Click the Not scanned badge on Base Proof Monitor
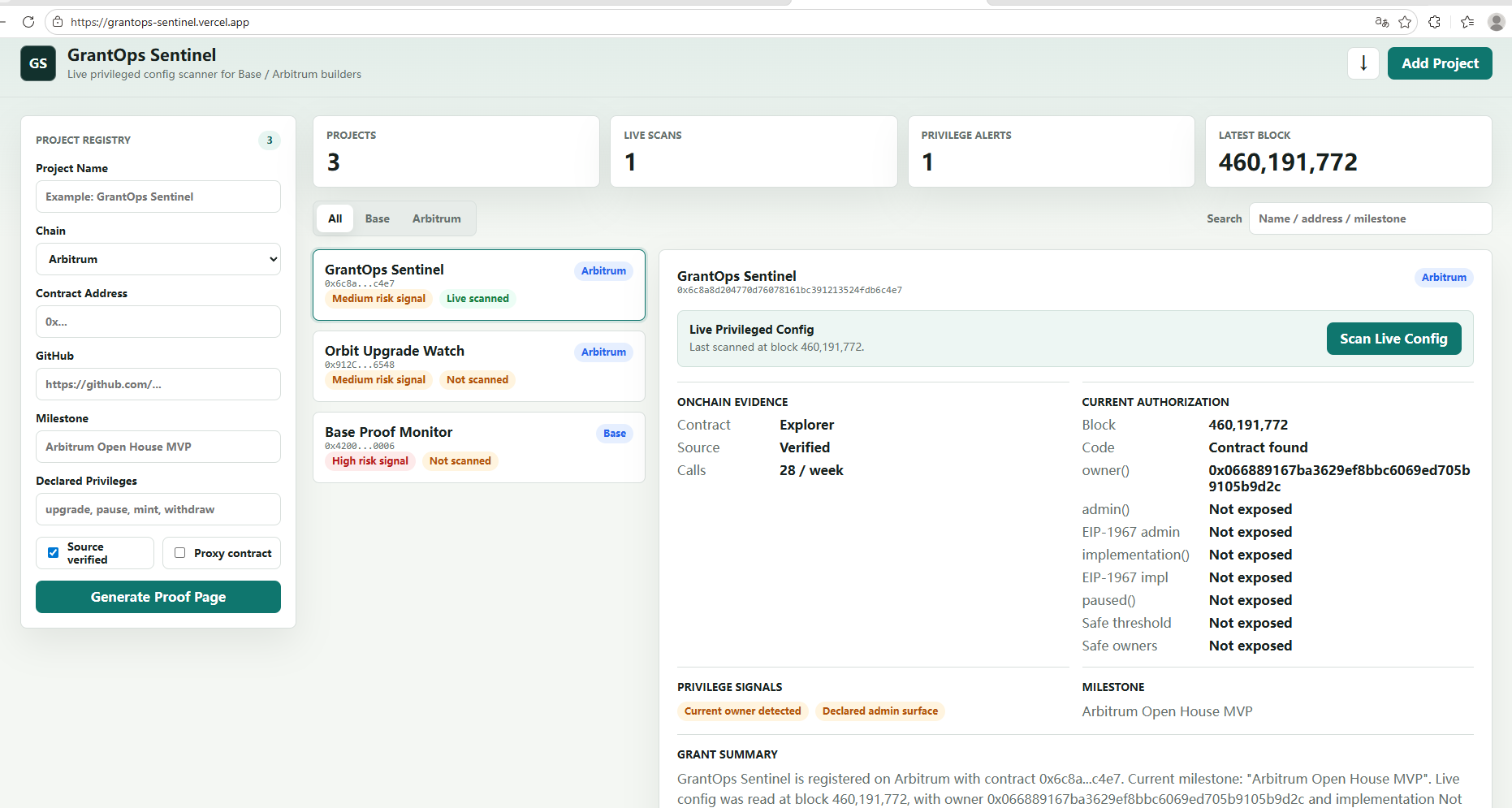This screenshot has height=808, width=1512. coord(460,461)
